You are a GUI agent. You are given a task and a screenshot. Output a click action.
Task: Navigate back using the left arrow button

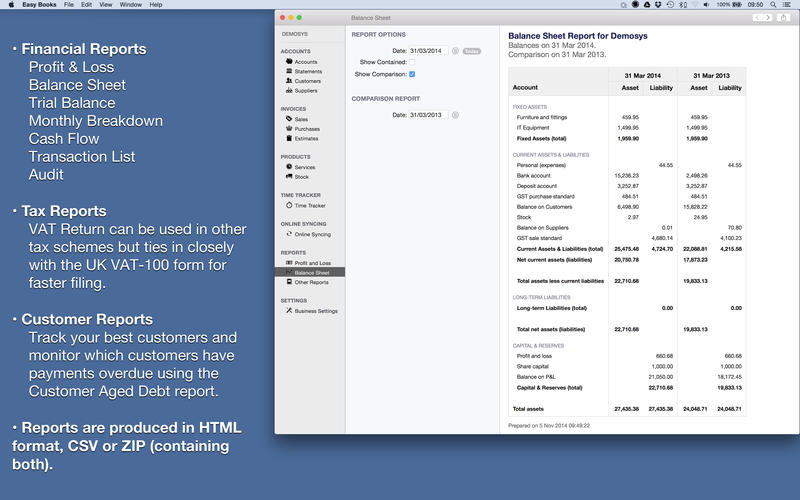point(757,17)
